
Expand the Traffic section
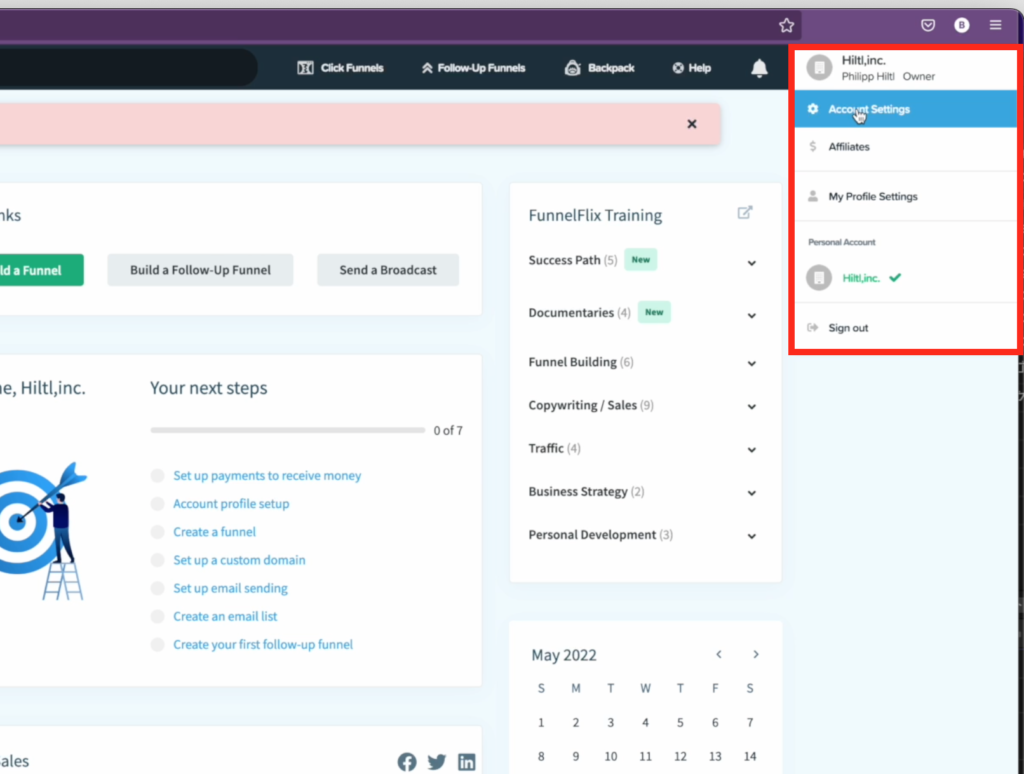click(x=752, y=449)
